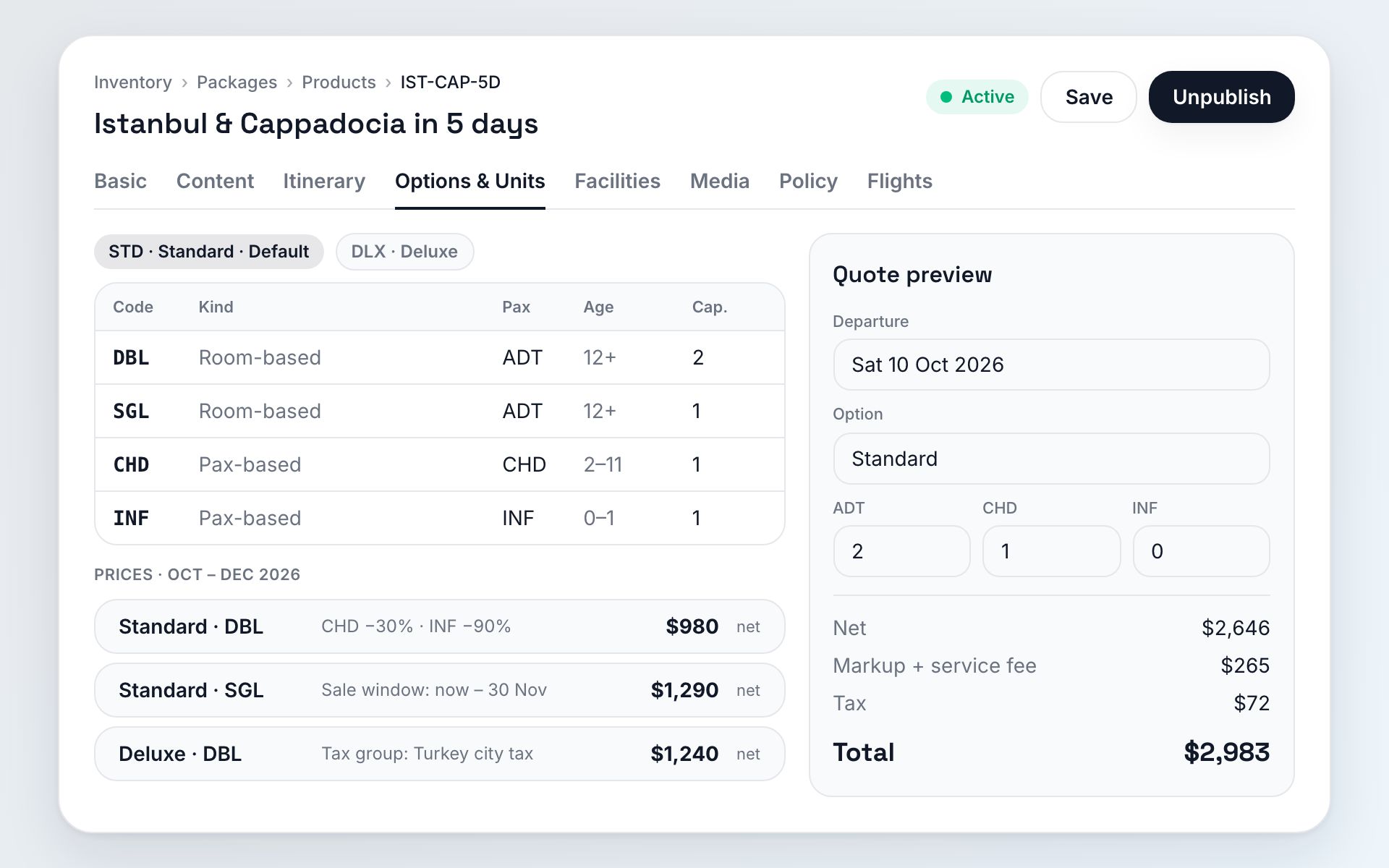The height and width of the screenshot is (868, 1389).
Task: Switch to the Itinerary tab
Action: click(324, 181)
